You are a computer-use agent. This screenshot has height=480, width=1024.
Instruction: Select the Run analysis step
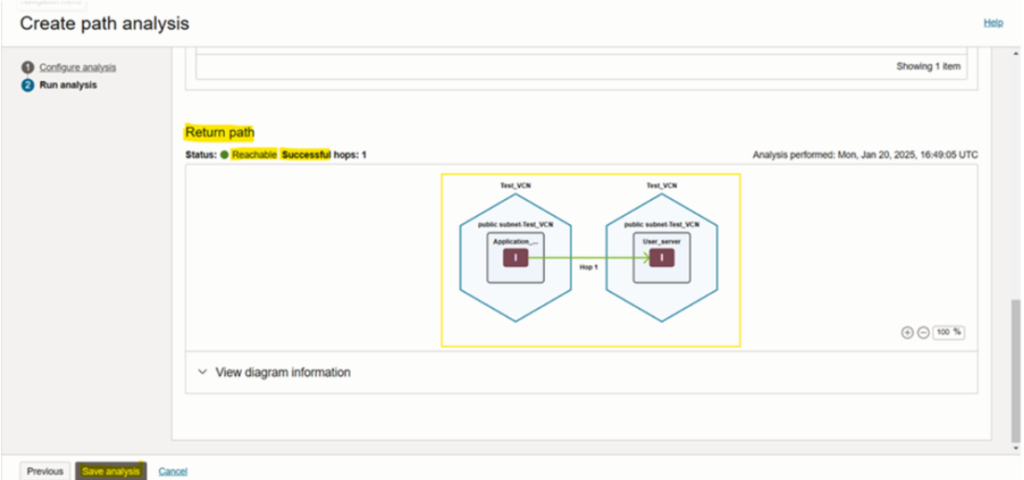click(x=68, y=85)
